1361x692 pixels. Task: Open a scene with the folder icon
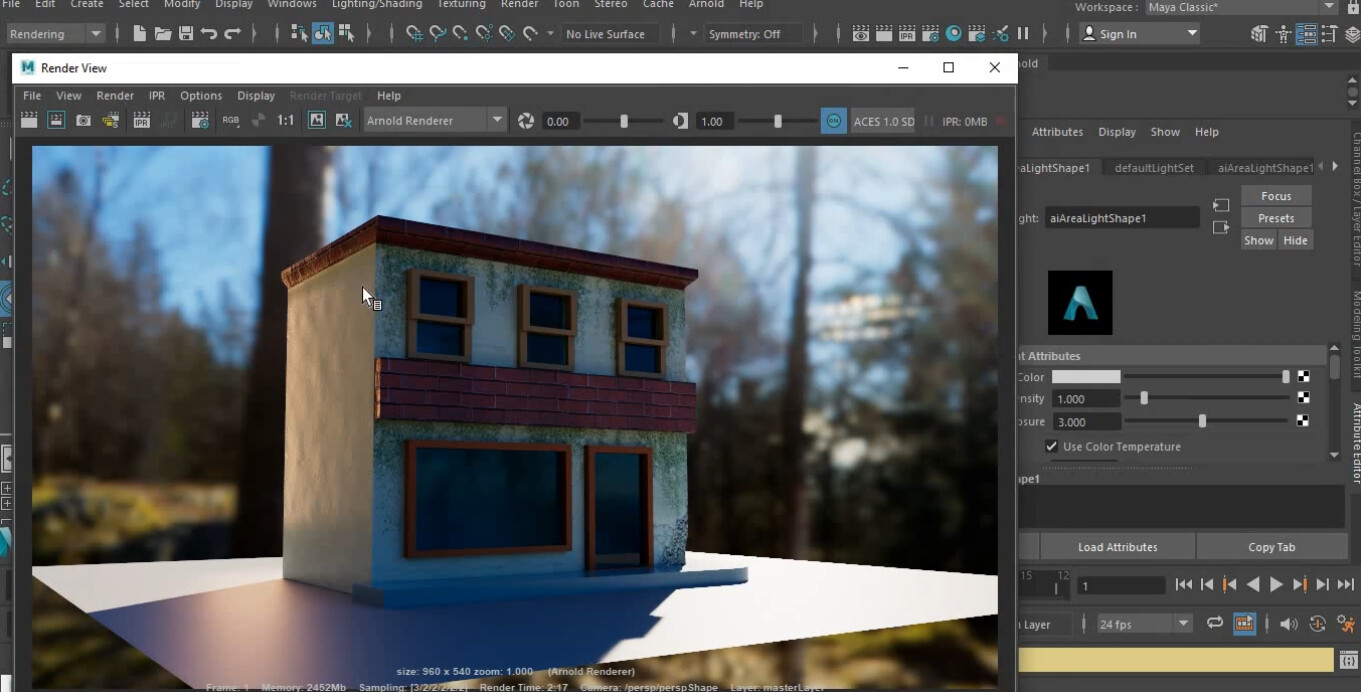[x=163, y=34]
